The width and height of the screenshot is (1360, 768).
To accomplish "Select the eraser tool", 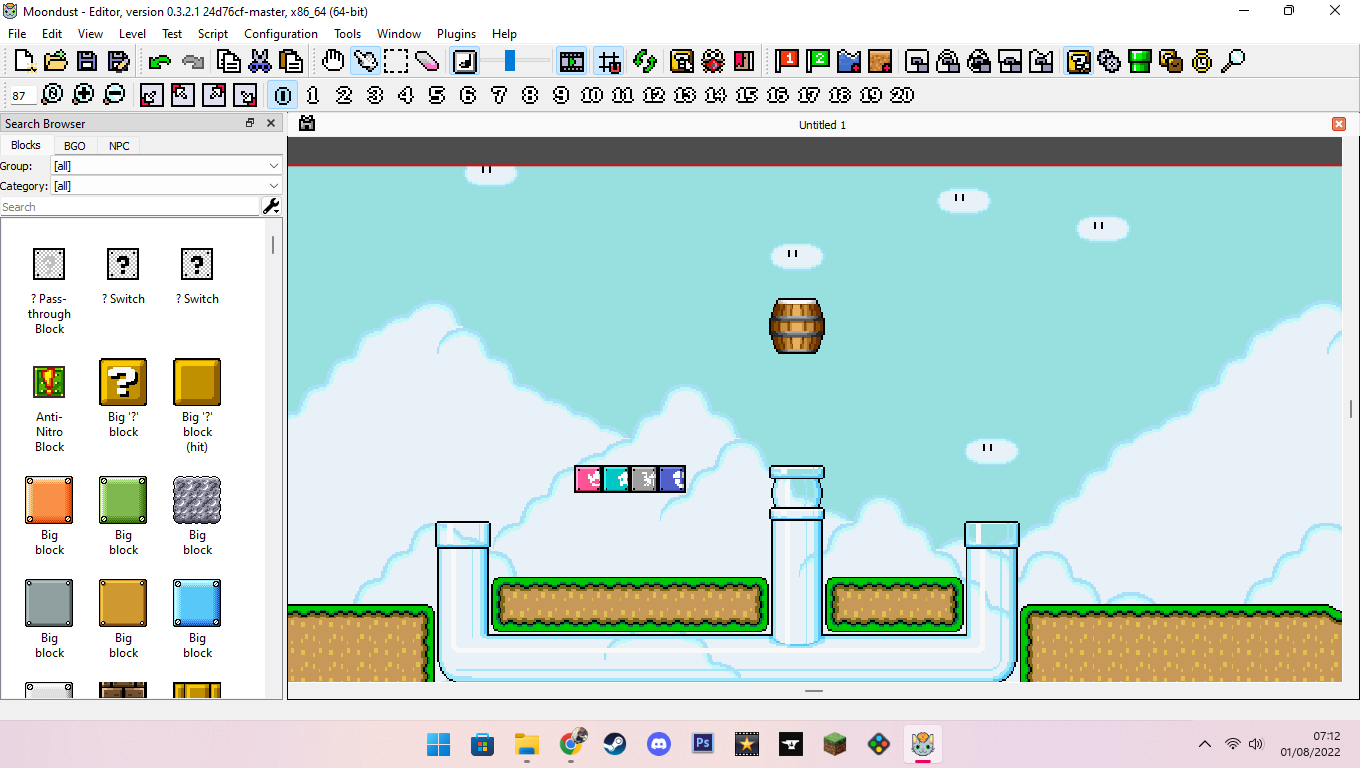I will [x=427, y=62].
